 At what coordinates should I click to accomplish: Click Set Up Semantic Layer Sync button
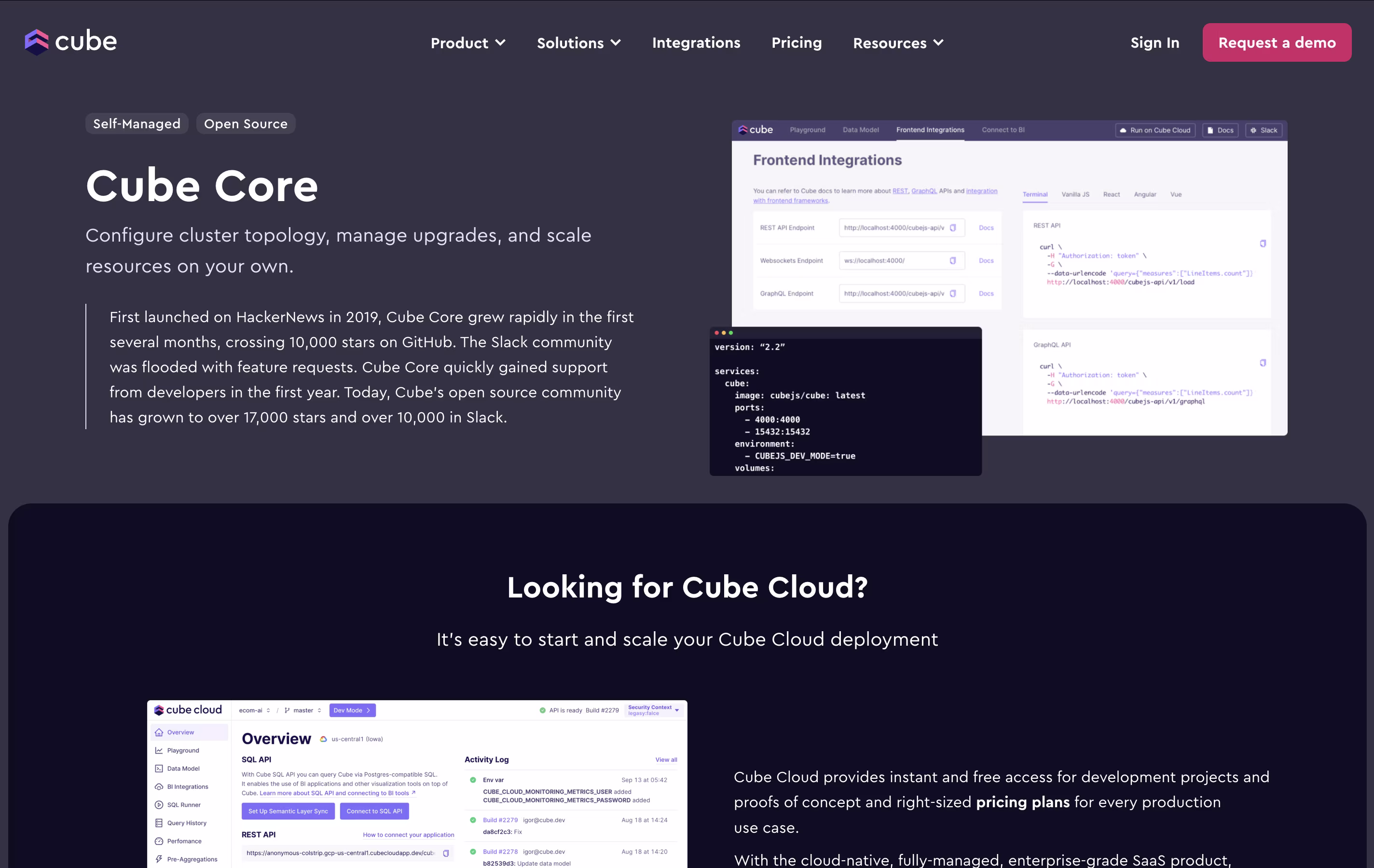[x=288, y=811]
